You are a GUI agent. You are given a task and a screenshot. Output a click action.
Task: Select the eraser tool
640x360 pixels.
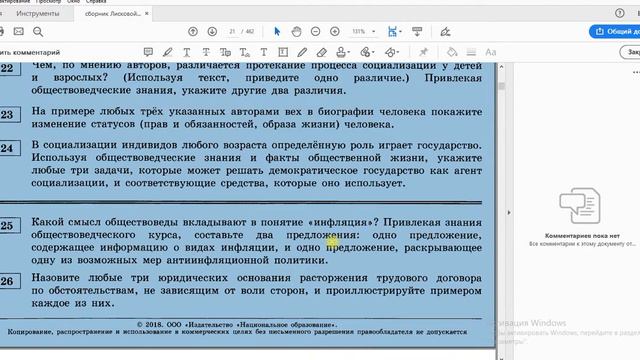click(322, 52)
